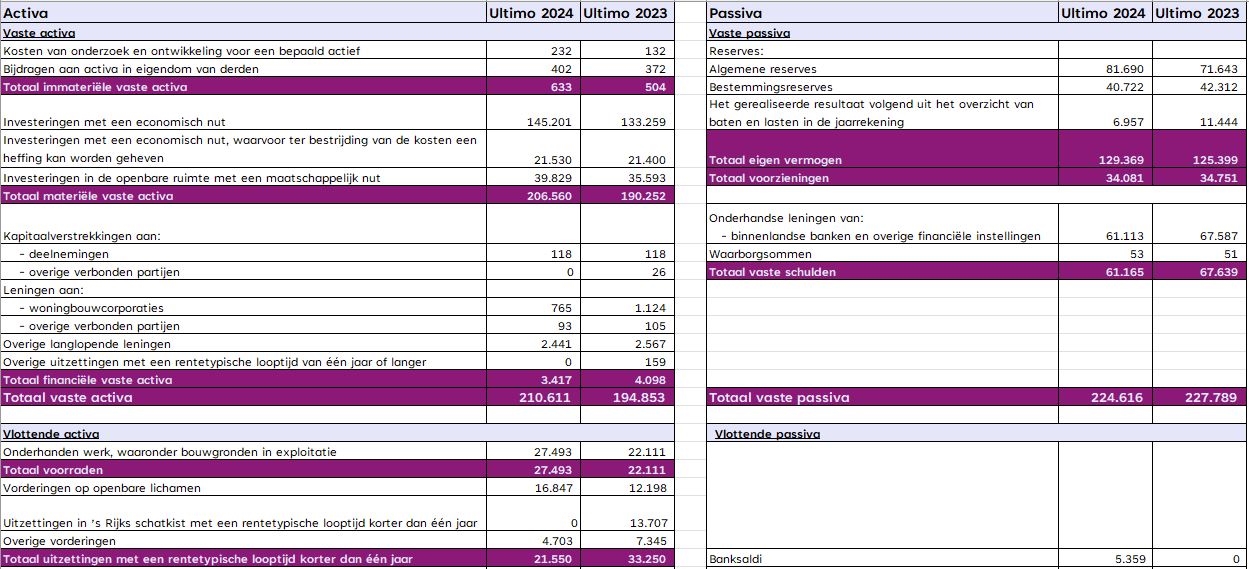Select the total 190.252
Screen dimensions: 1249x569
(x=643, y=196)
